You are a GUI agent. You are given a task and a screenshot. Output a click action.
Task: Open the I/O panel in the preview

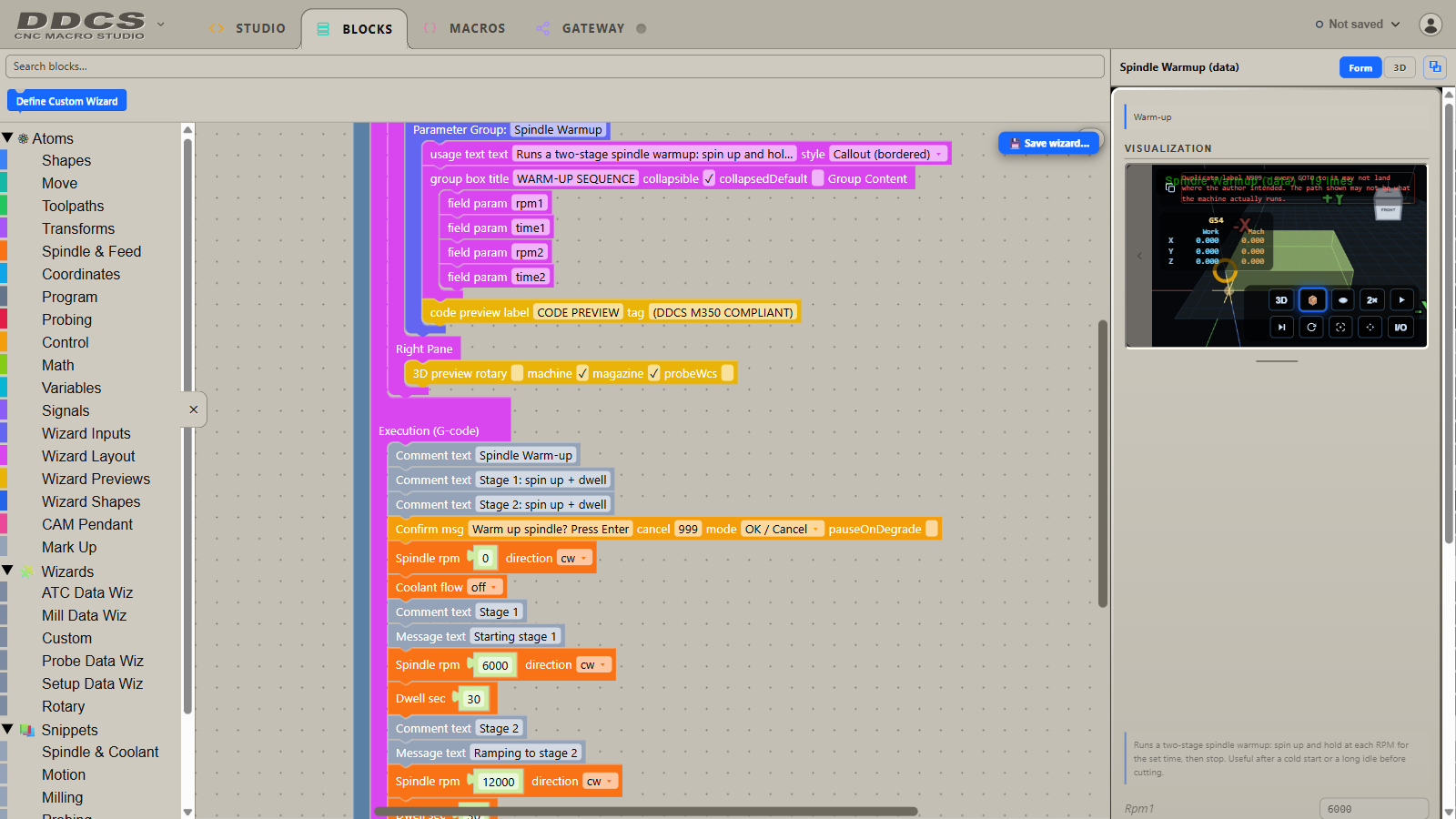point(1400,327)
